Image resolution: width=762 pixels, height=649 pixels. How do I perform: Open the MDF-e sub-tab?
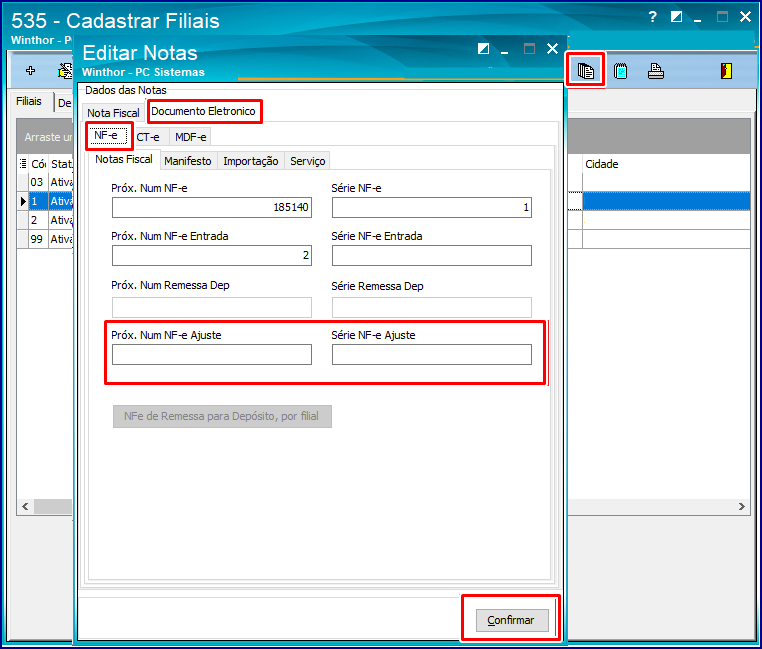[x=190, y=137]
